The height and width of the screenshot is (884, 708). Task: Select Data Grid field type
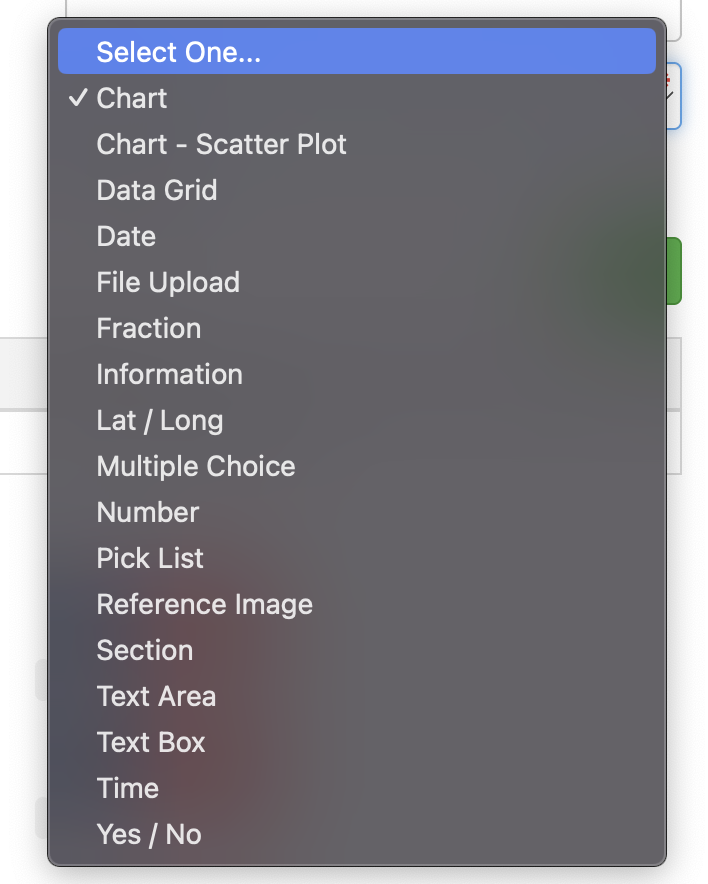[x=157, y=190]
